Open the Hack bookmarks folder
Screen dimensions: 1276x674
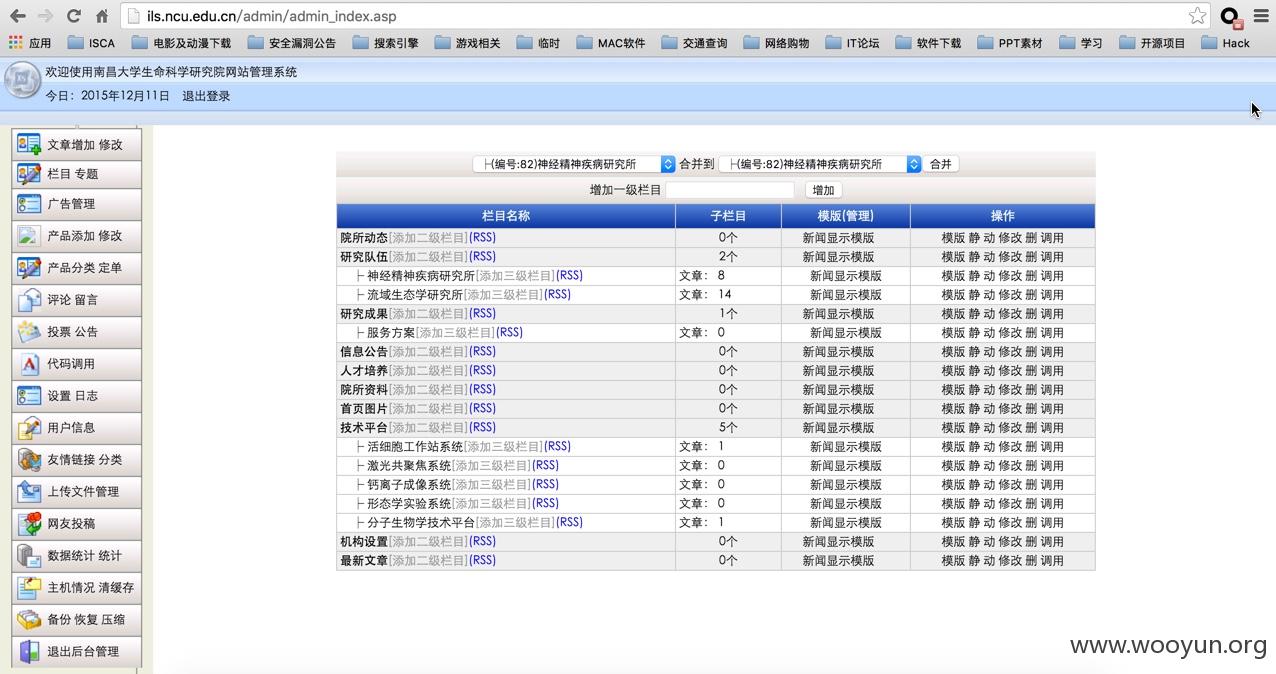(1225, 43)
